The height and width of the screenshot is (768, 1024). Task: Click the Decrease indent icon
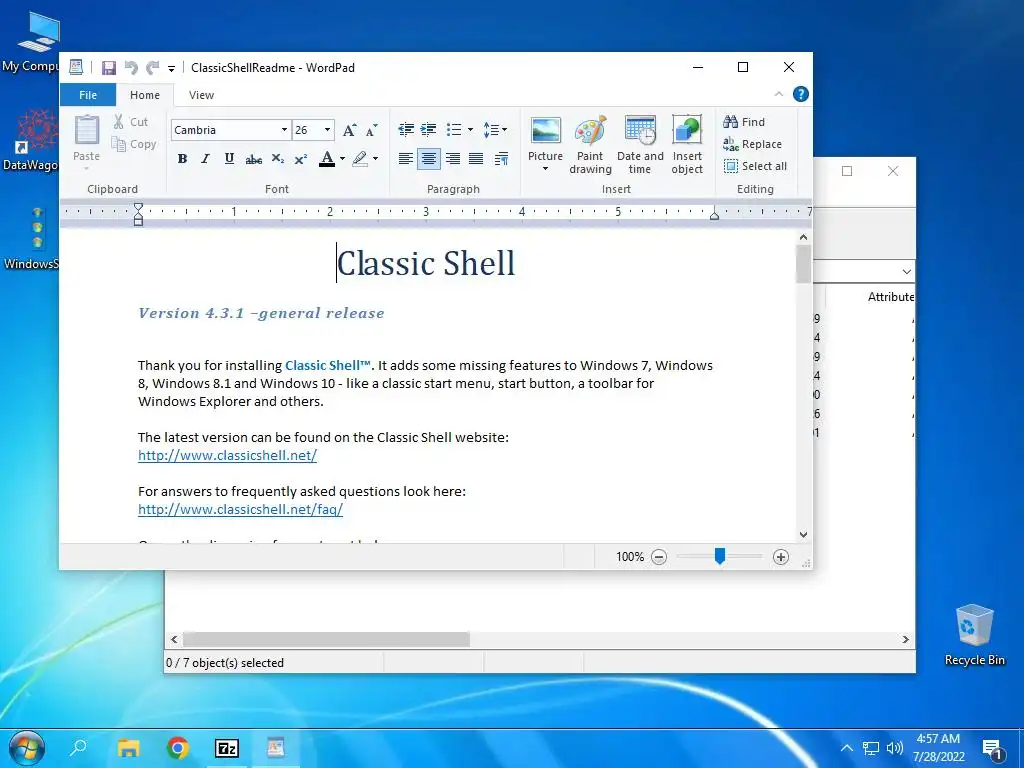pos(406,129)
